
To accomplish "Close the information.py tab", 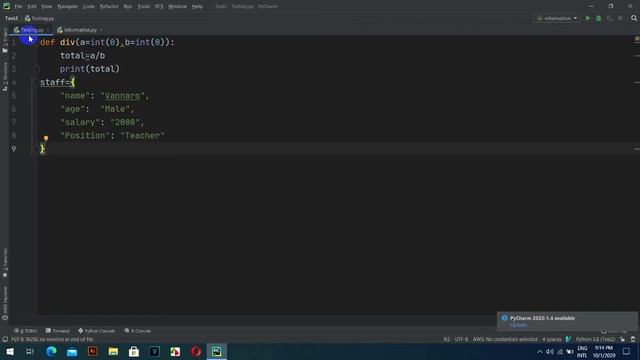I will 101,30.
